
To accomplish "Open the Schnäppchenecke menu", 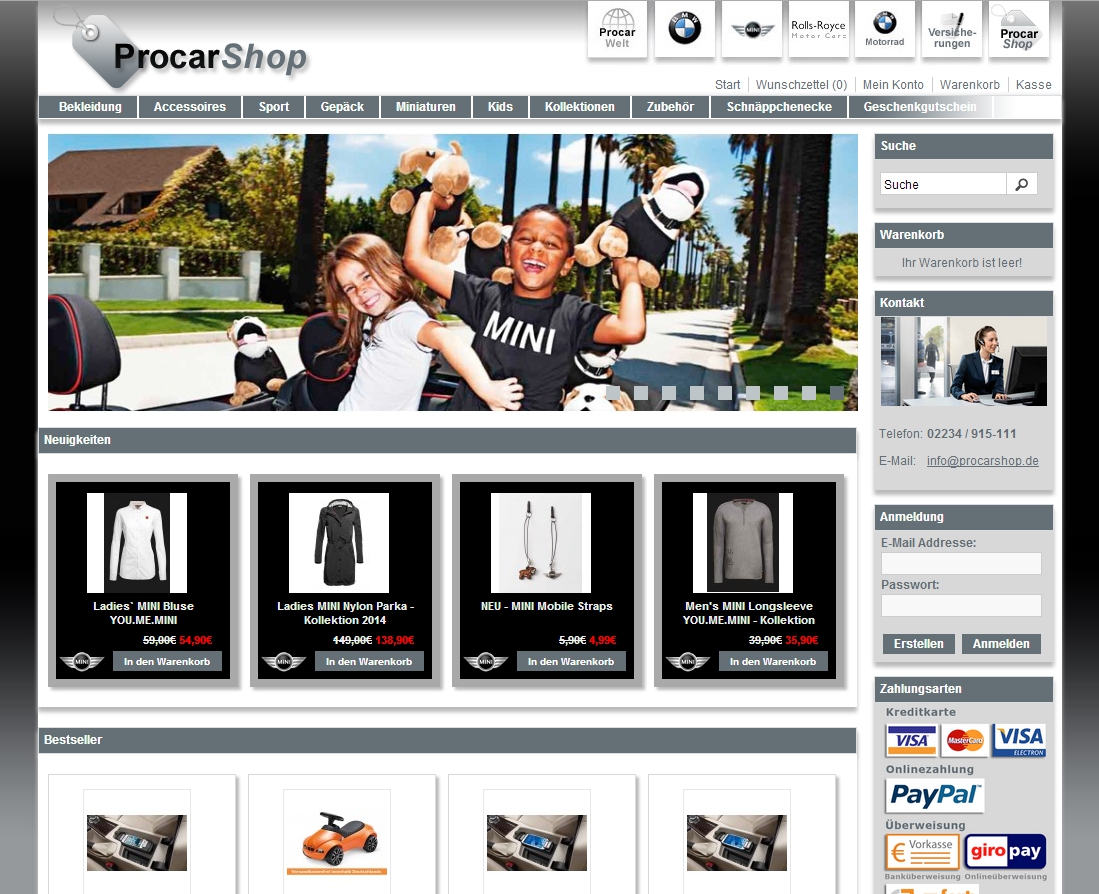I will pos(779,106).
